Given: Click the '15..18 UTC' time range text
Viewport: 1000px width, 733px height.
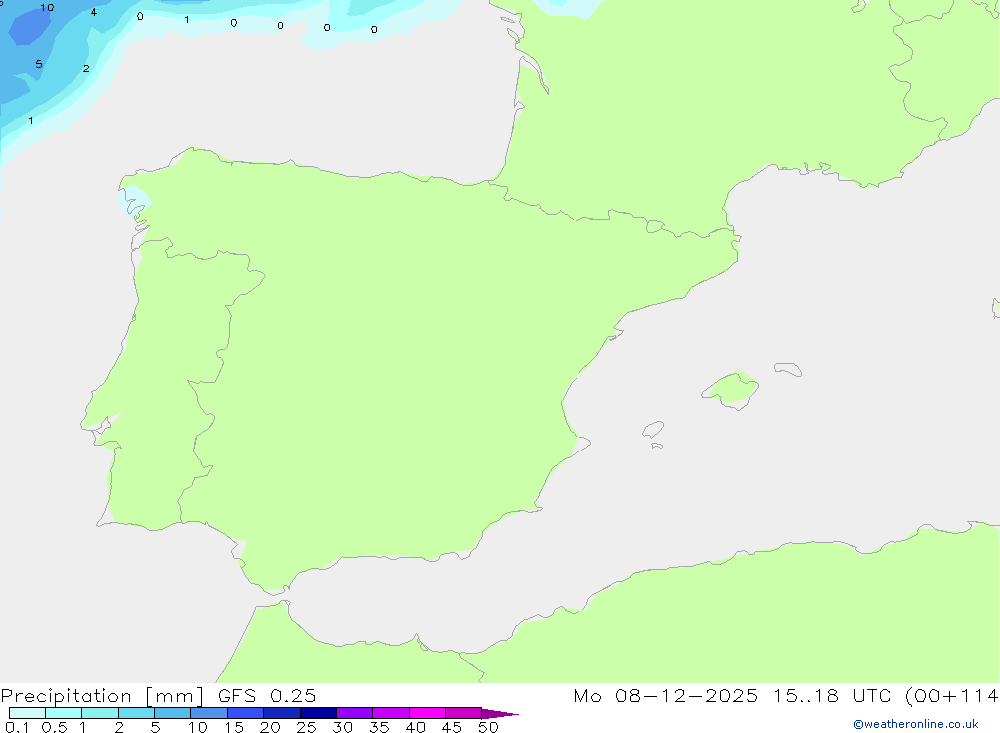Looking at the screenshot, I should click(832, 696).
